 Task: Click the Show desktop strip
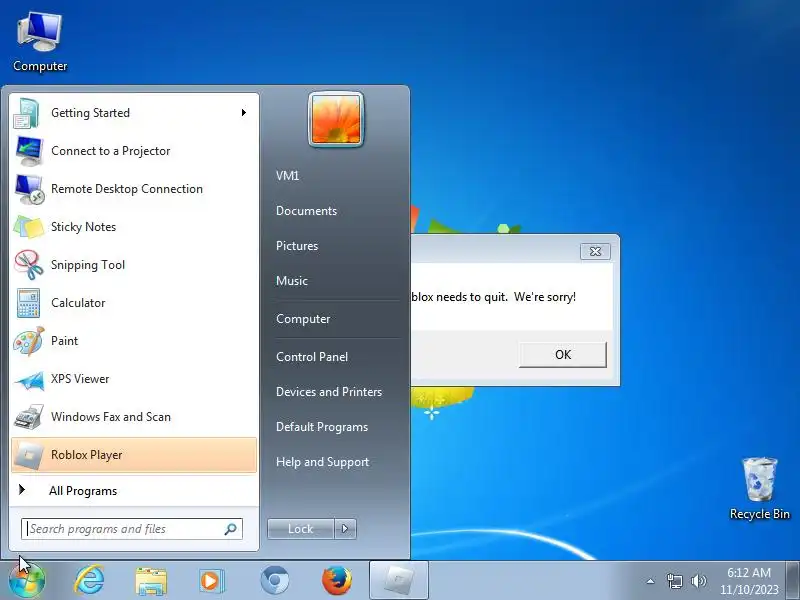(x=793, y=580)
